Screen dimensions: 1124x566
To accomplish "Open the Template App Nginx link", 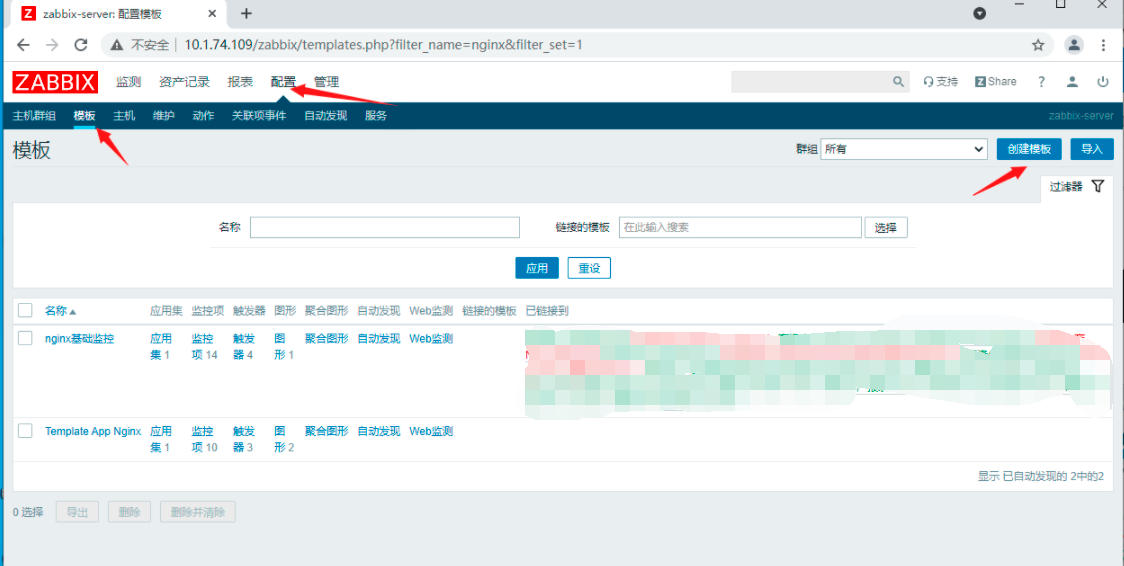I will [x=93, y=431].
